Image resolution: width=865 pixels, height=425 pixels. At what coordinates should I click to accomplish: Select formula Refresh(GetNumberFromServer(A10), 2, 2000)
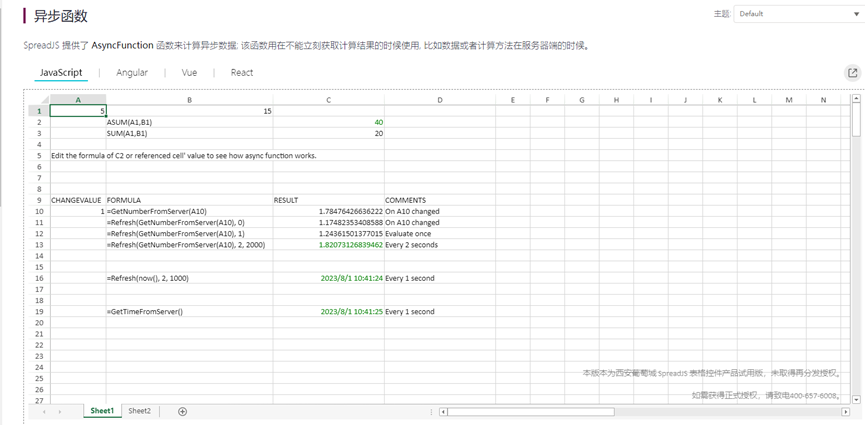point(189,245)
